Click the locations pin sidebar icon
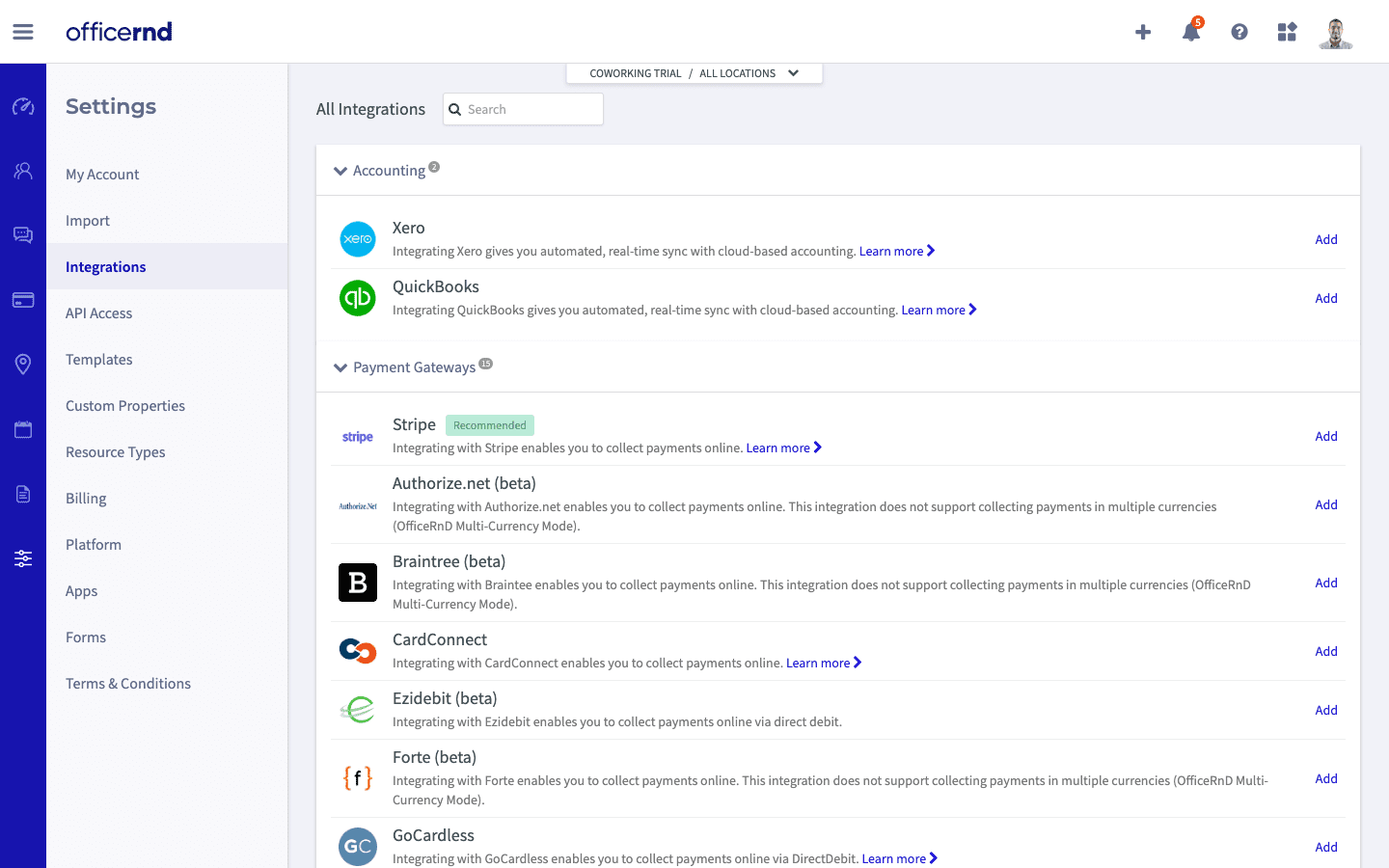1389x868 pixels. point(23,364)
